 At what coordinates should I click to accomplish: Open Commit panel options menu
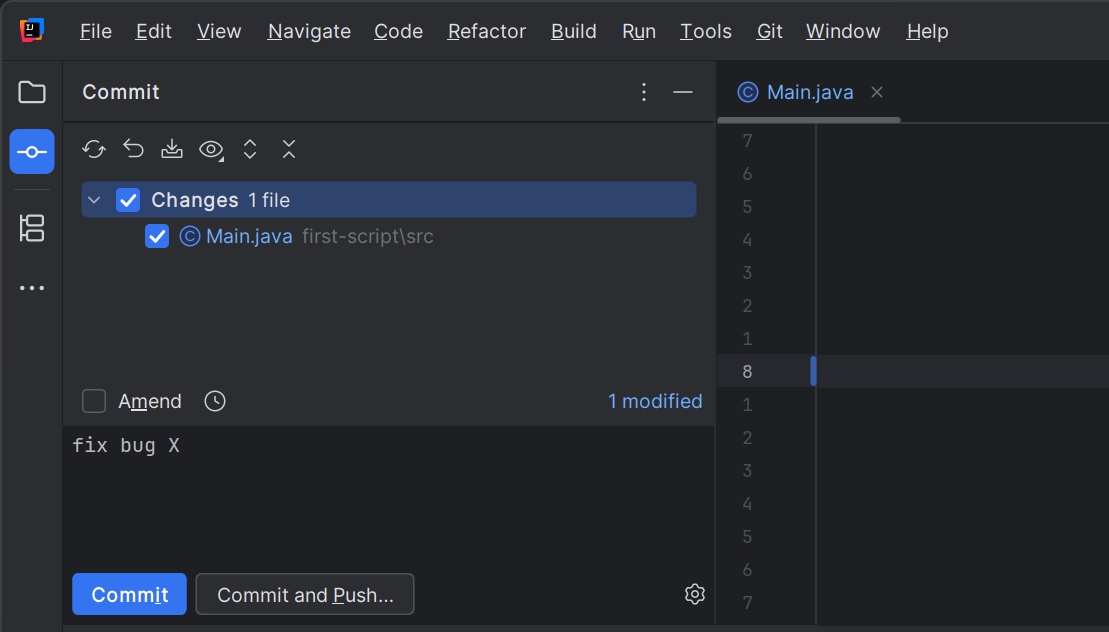pos(644,92)
